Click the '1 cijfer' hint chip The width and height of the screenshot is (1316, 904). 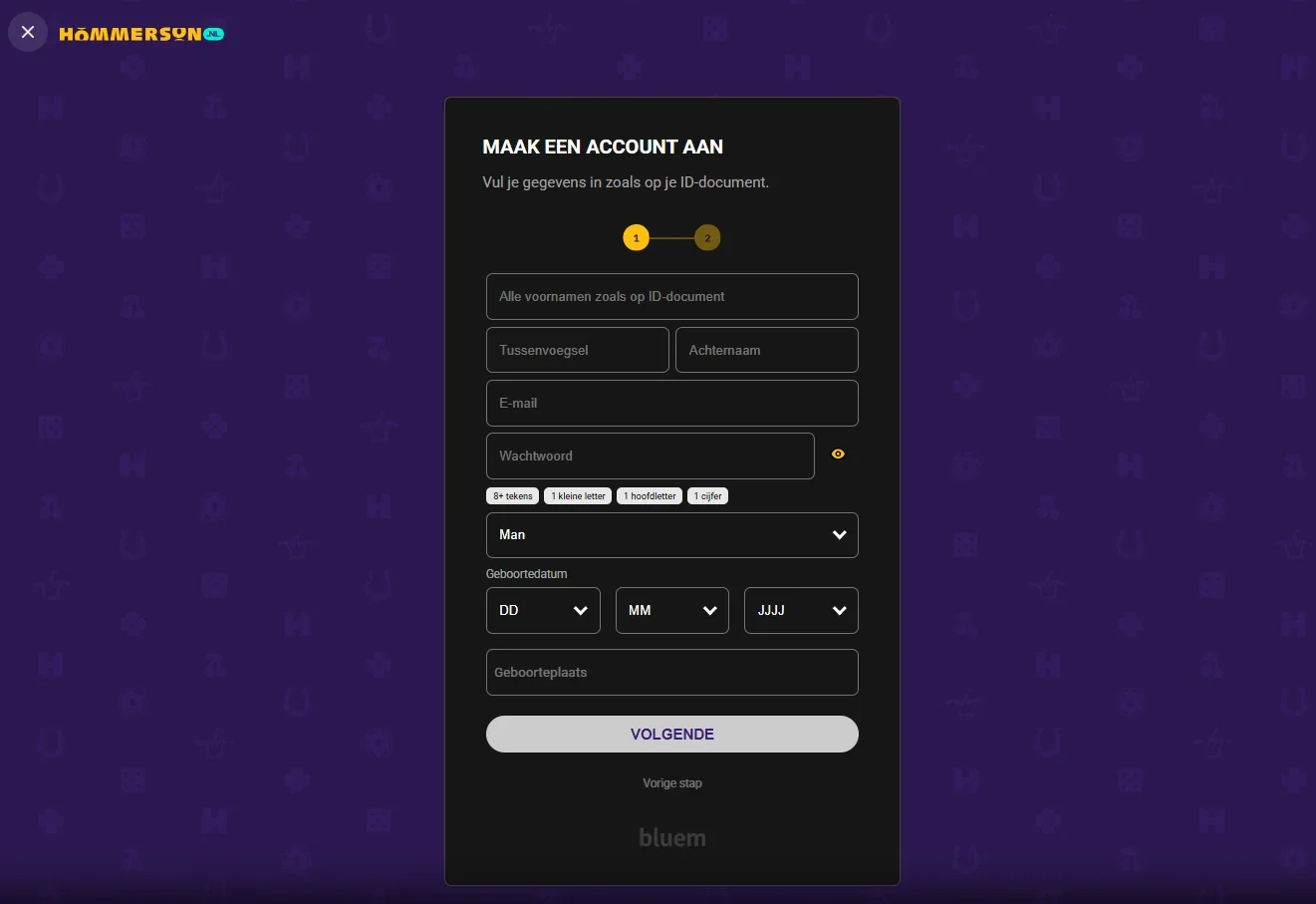[707, 496]
